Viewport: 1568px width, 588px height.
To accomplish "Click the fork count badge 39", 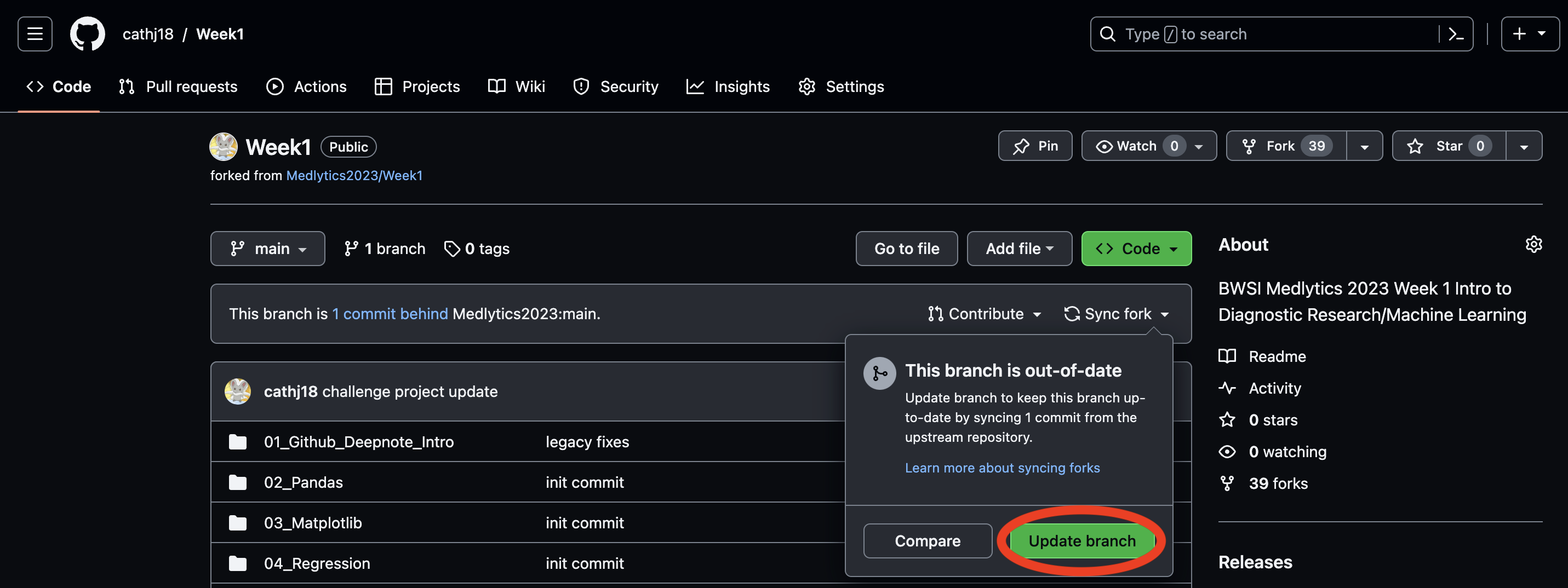I will (x=1317, y=146).
